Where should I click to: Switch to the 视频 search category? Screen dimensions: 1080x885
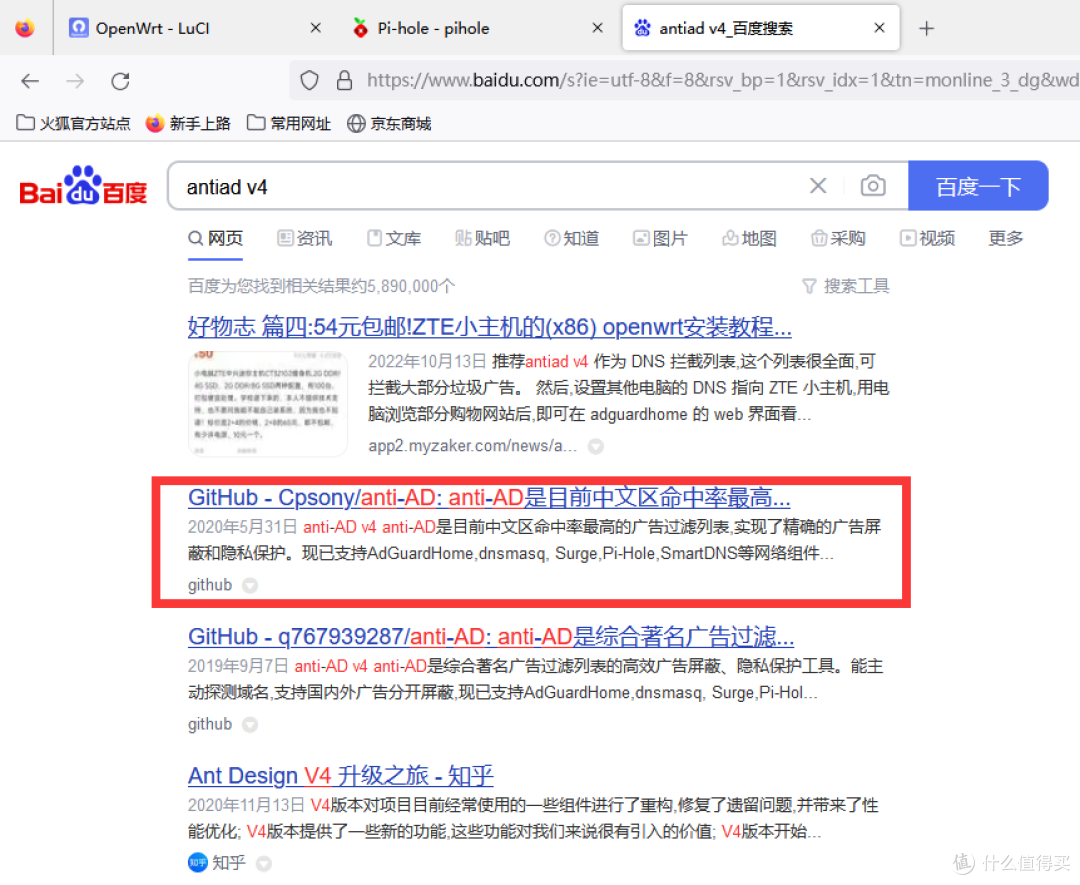point(927,238)
